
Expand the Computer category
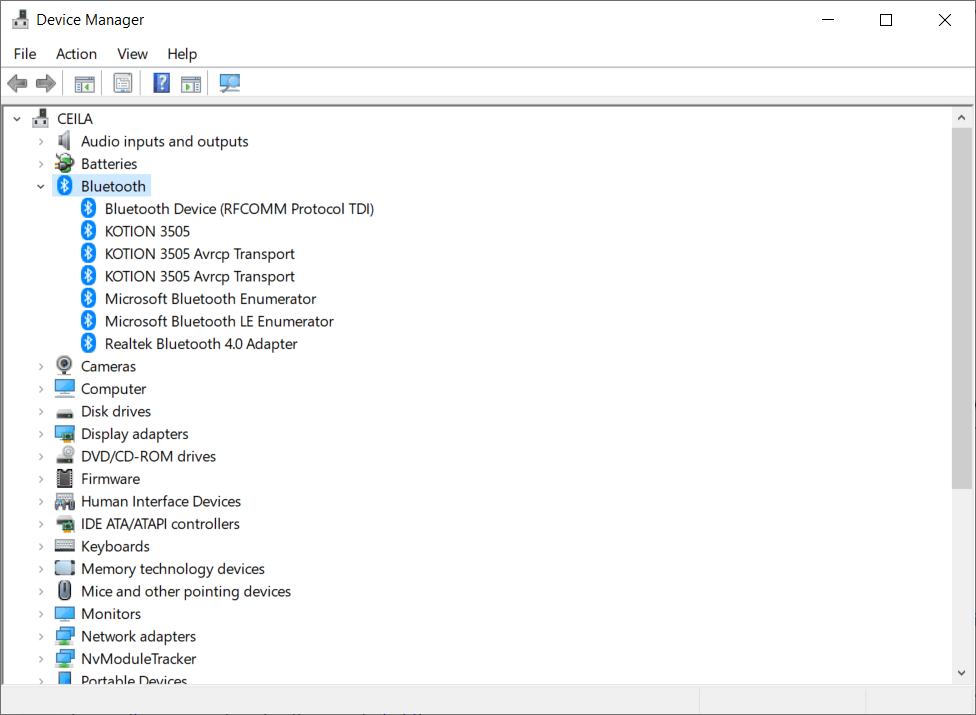tap(41, 389)
